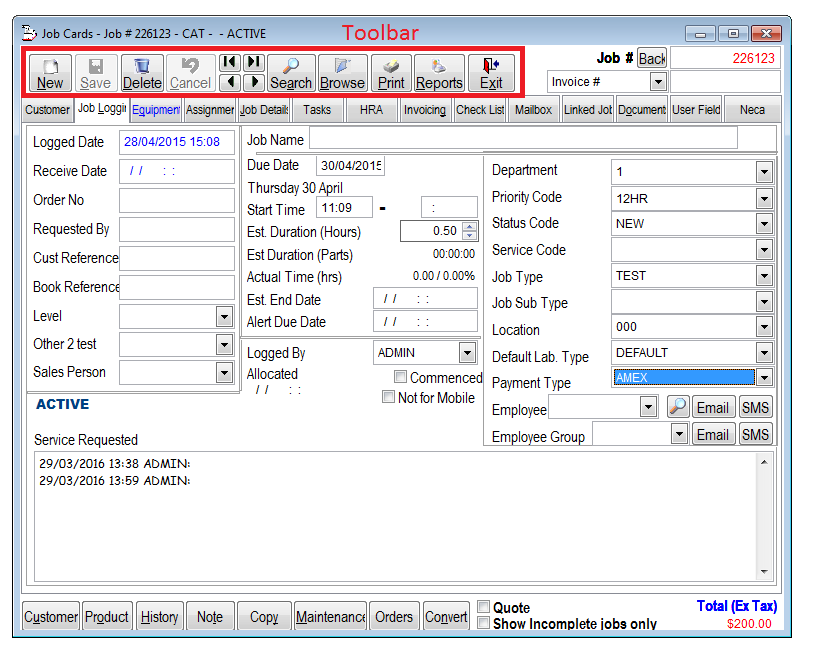The image size is (816, 650).
Task: Click the History button
Action: pyautogui.click(x=159, y=617)
